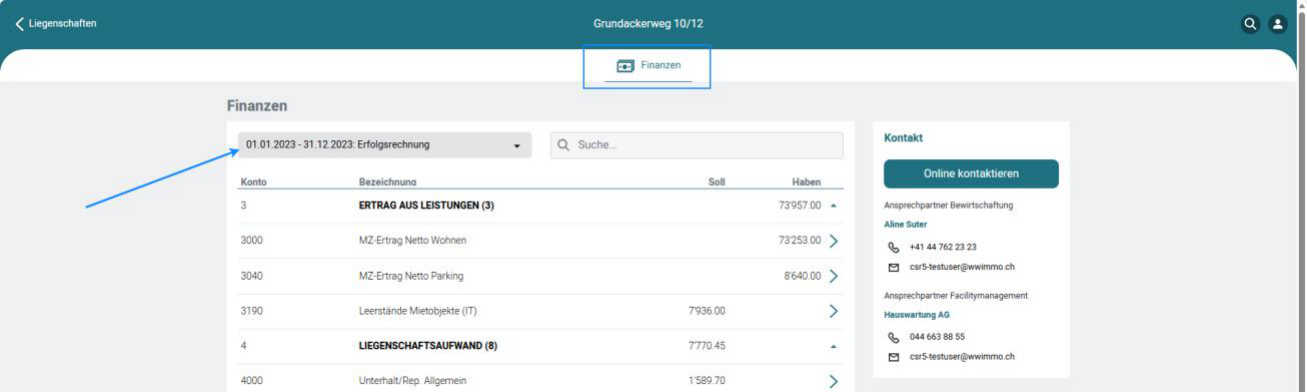The height and width of the screenshot is (392, 1307).
Task: Switch to the Finanzen tab
Action: coord(648,66)
